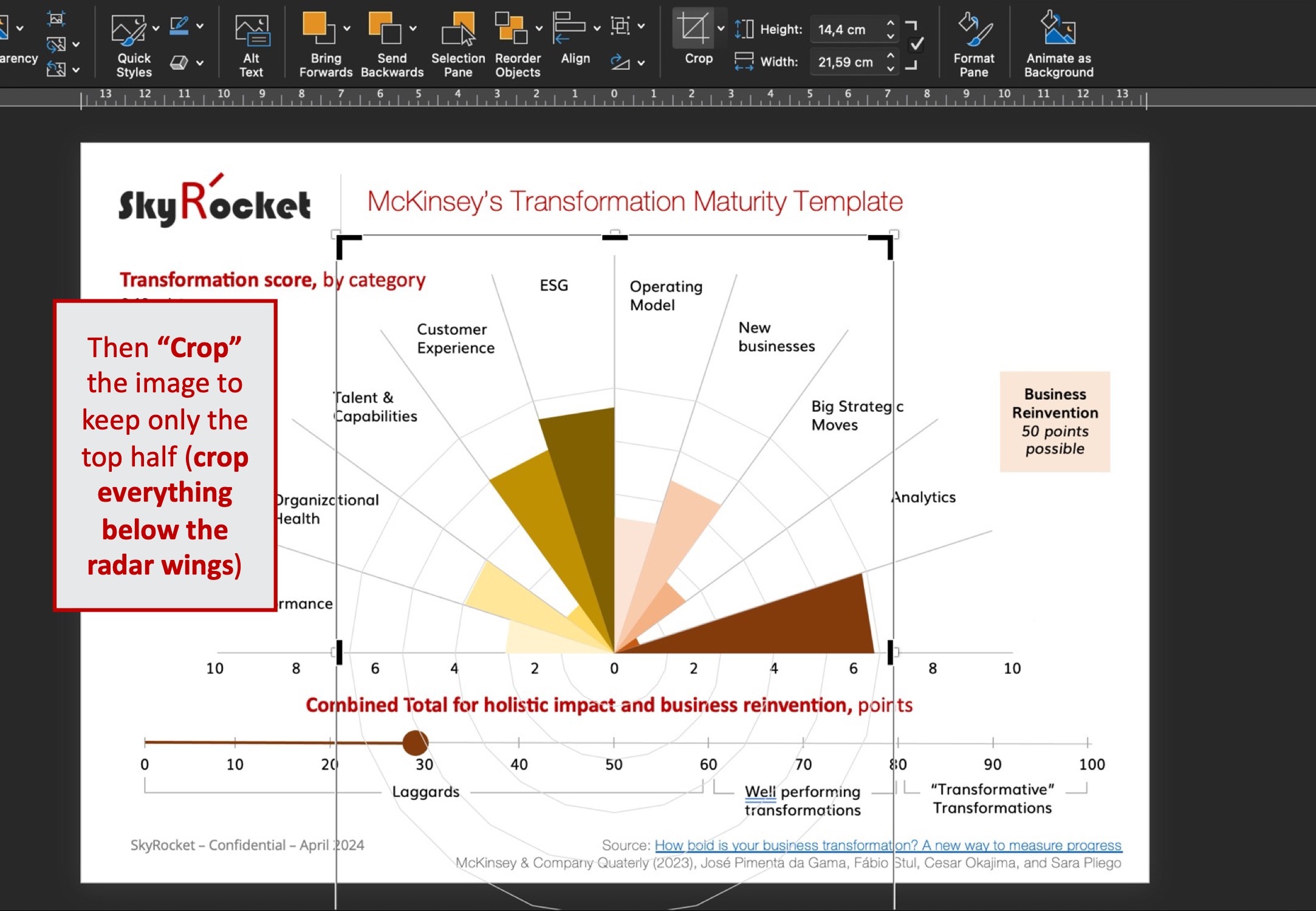This screenshot has width=1316, height=911.
Task: Decrease Width with the down stepper
Action: coord(890,69)
